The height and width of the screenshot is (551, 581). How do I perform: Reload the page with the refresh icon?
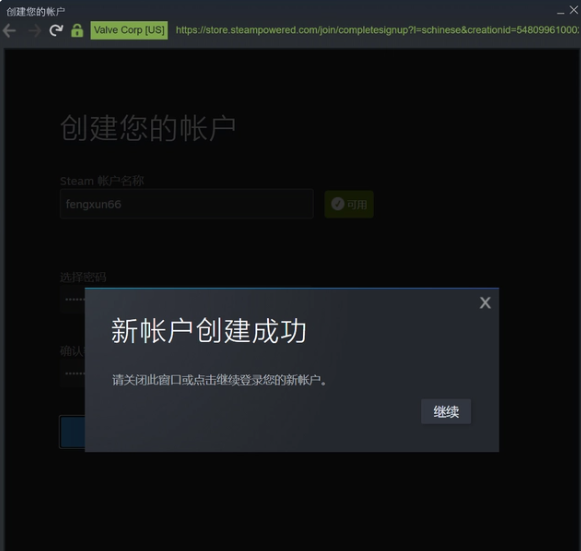tap(56, 30)
